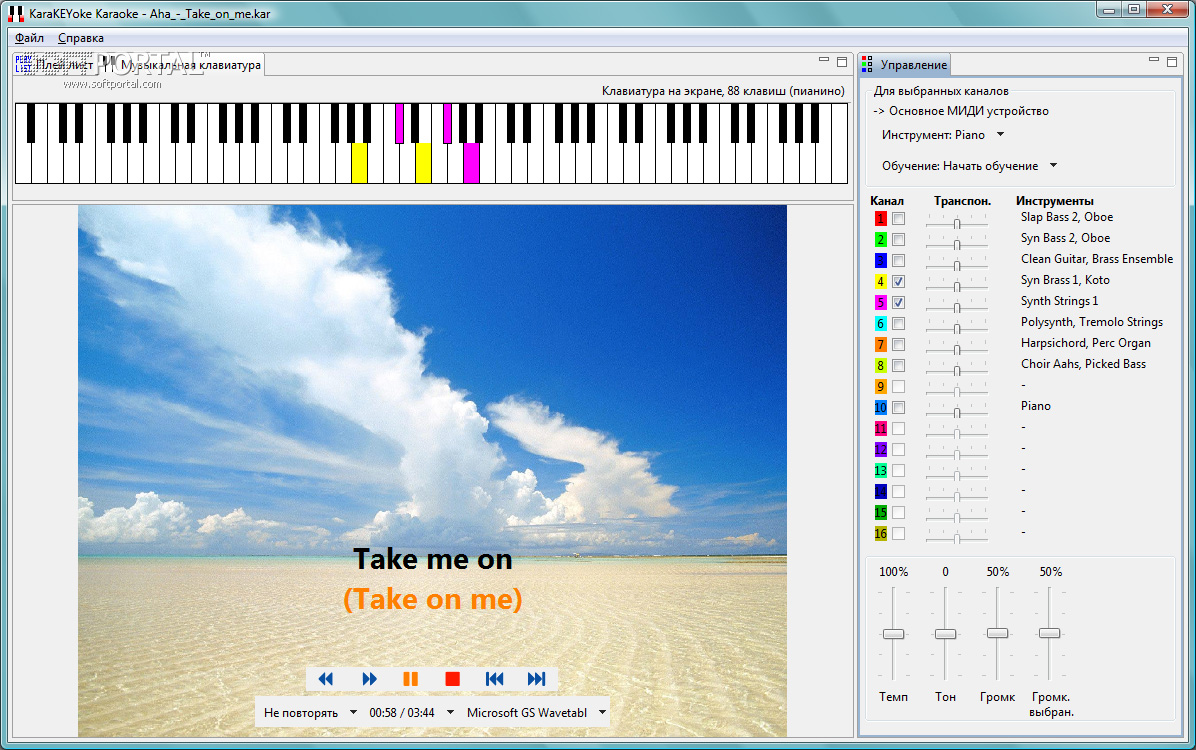Click the rewind playback button
The width and height of the screenshot is (1196, 750).
(326, 678)
